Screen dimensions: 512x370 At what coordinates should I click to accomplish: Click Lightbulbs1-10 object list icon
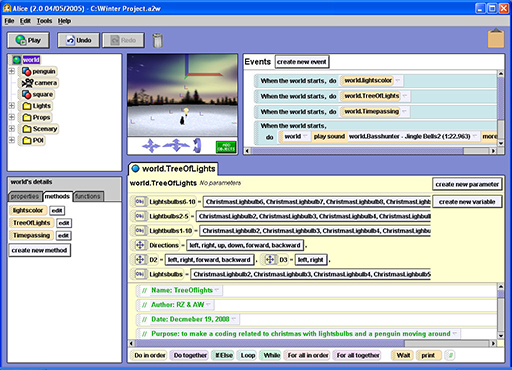[140, 231]
